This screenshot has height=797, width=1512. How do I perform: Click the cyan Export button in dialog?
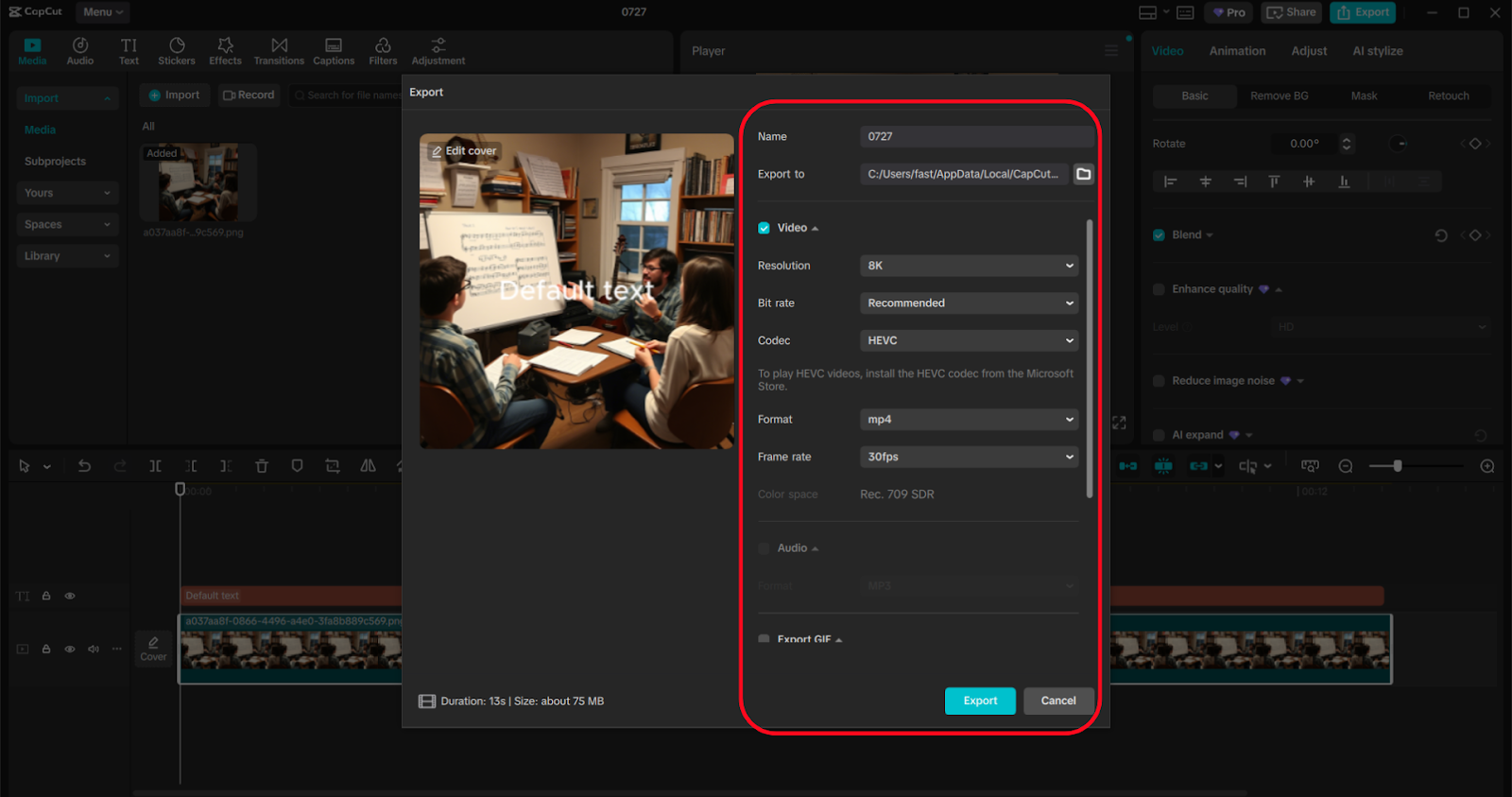pyautogui.click(x=980, y=701)
